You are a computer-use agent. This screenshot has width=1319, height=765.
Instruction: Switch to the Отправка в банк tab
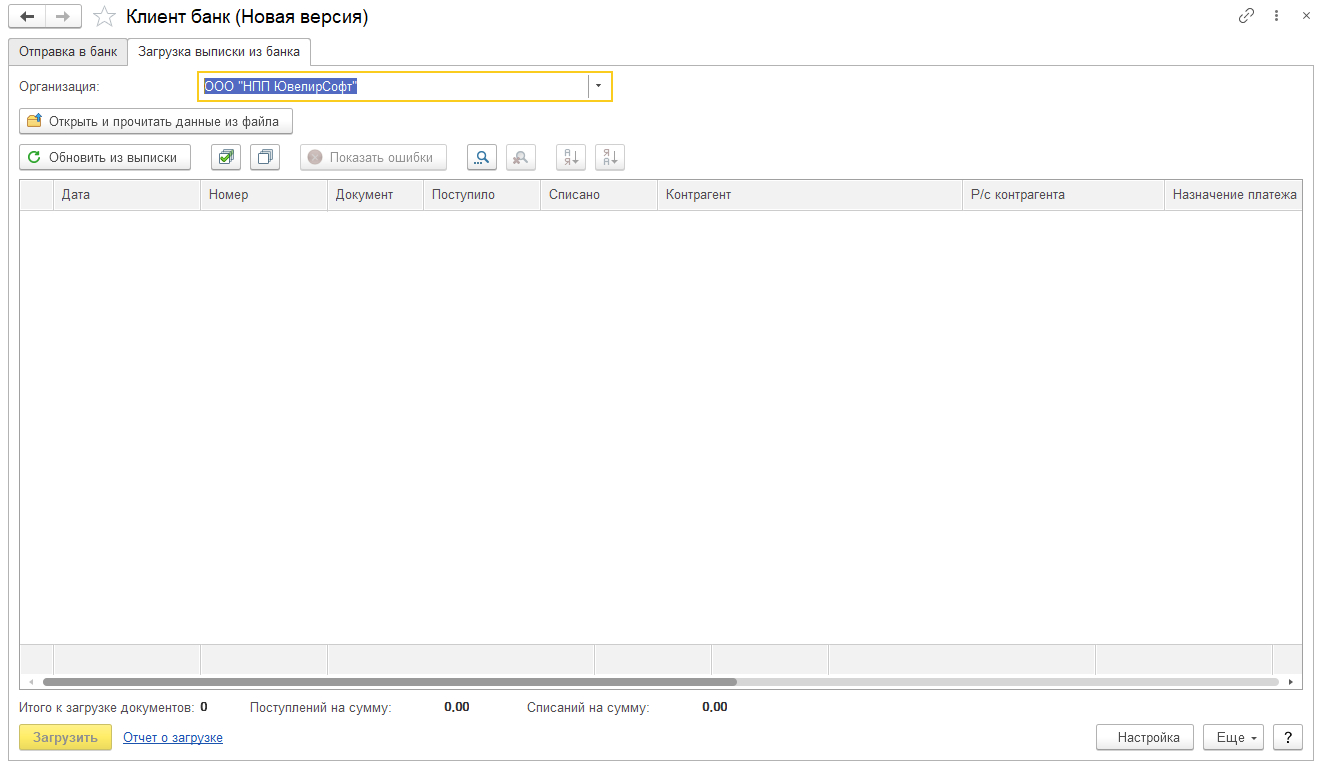click(x=68, y=52)
